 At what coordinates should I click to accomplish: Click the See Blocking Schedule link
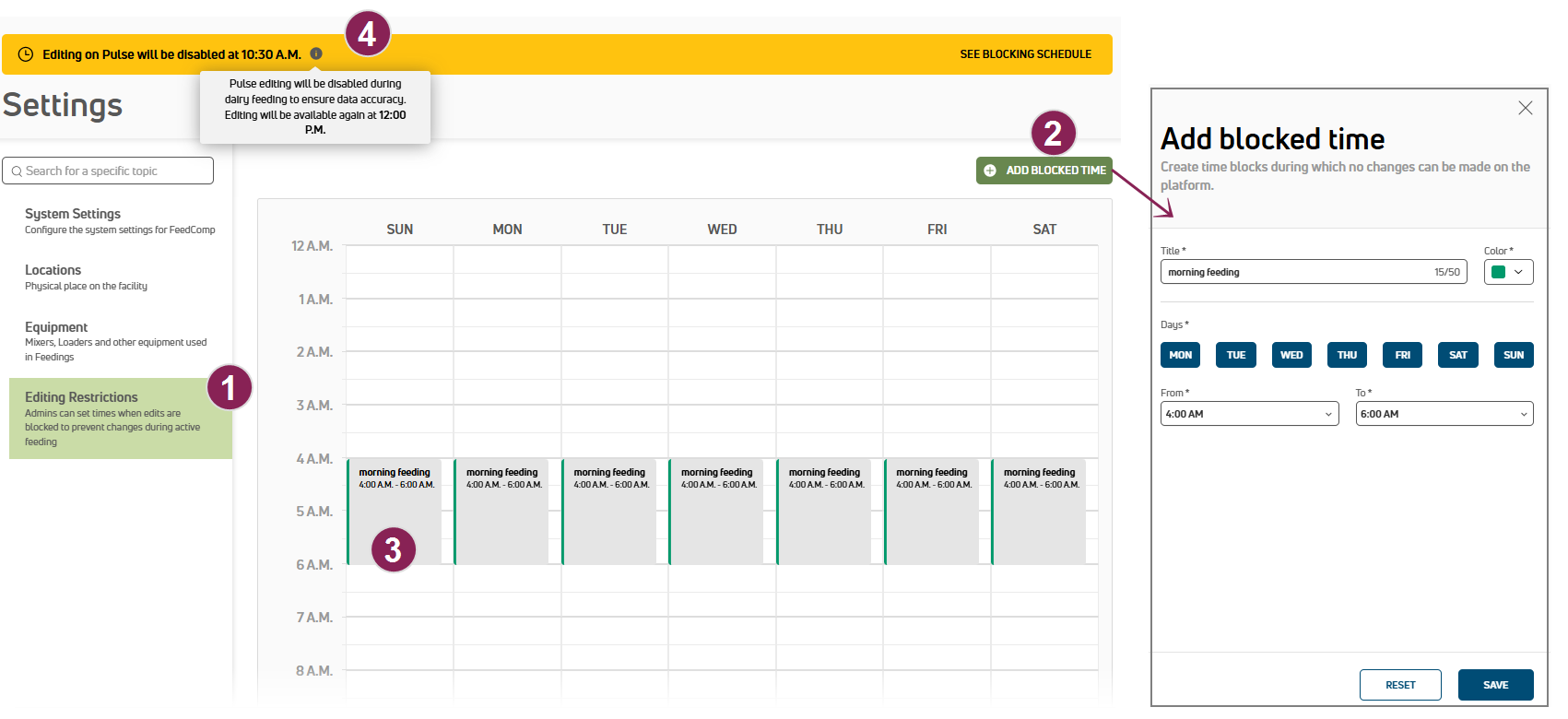[1025, 54]
